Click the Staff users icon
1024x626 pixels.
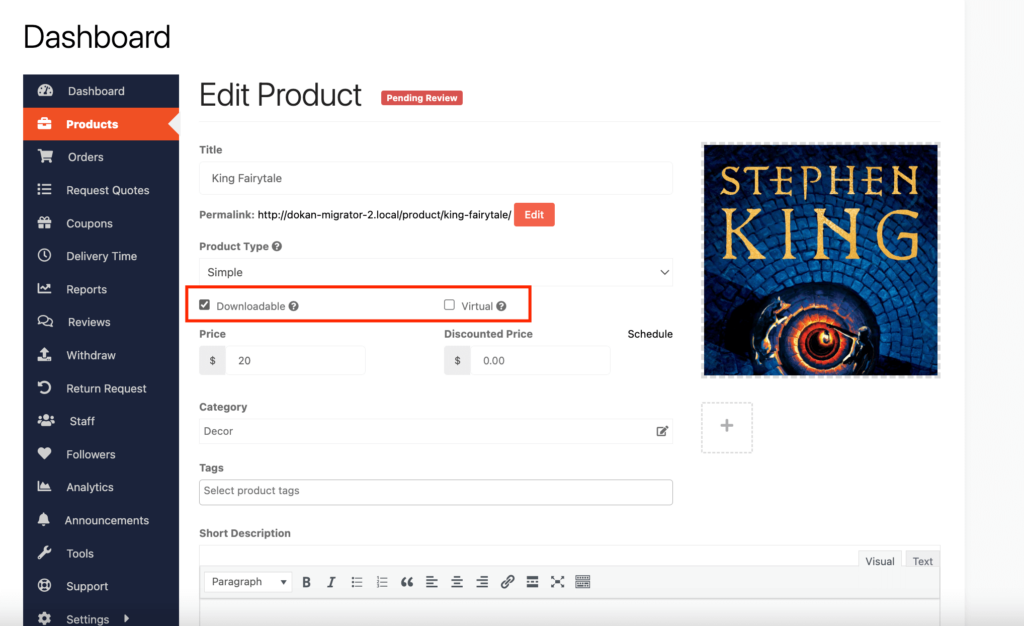(x=46, y=420)
